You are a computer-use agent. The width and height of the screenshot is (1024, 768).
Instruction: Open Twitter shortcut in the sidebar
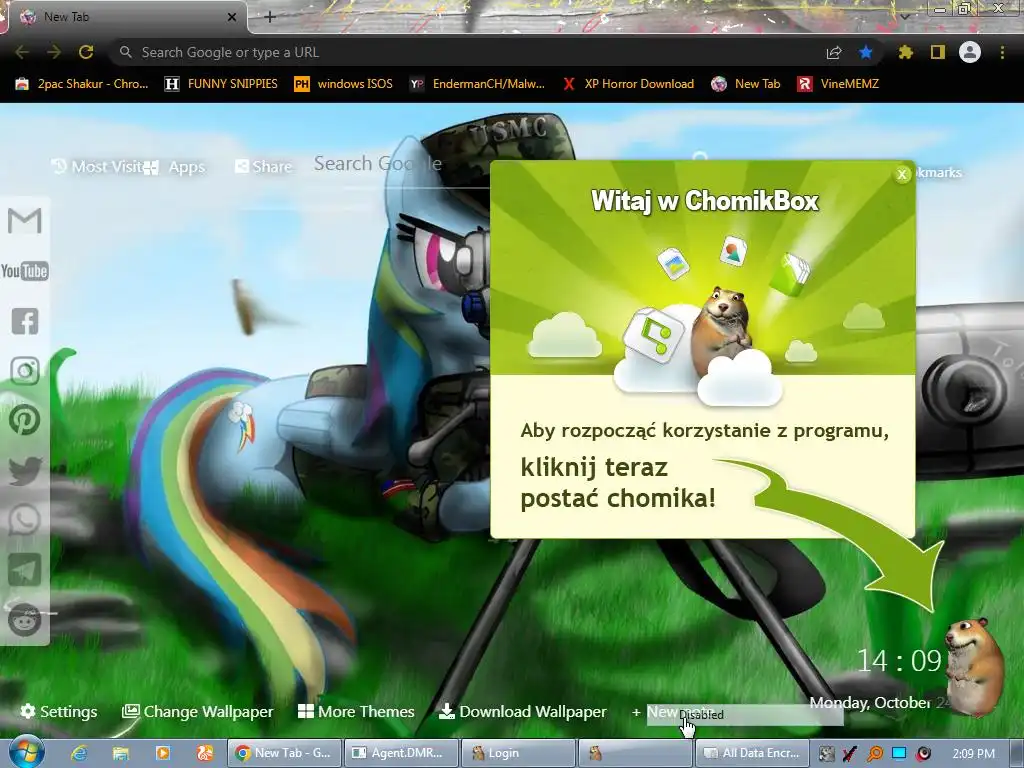tap(25, 471)
